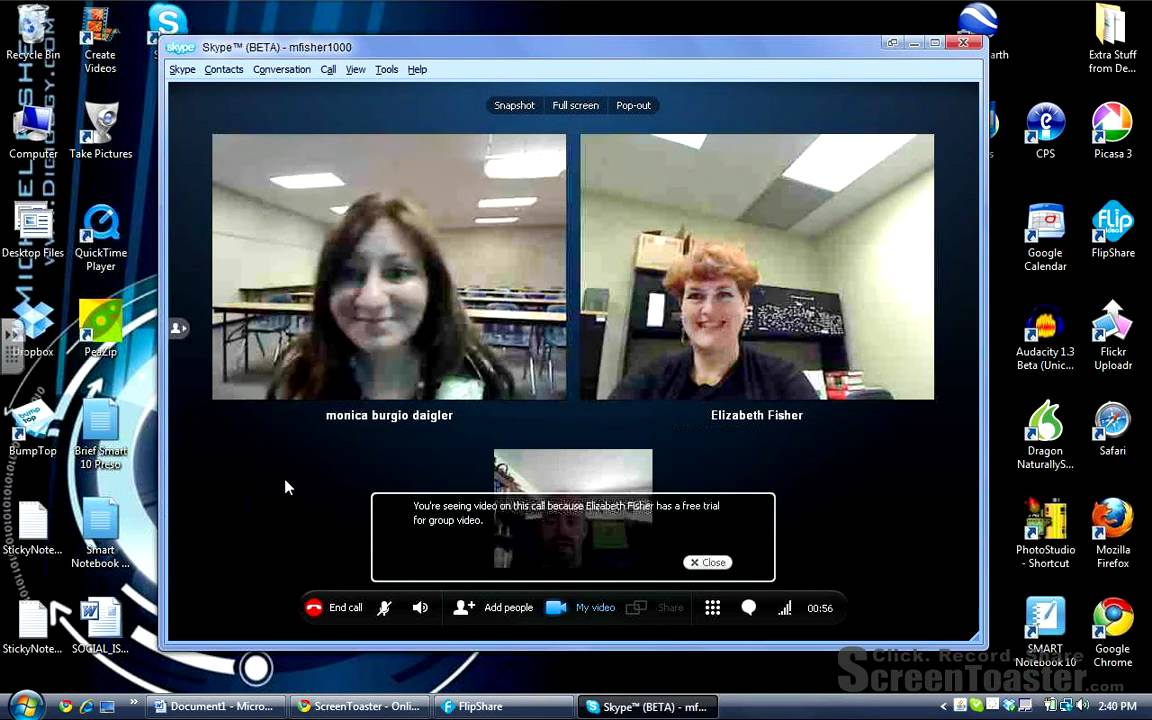This screenshot has height=720, width=1152.
Task: Open Brief Smart 10 Preso file
Action: (x=101, y=435)
